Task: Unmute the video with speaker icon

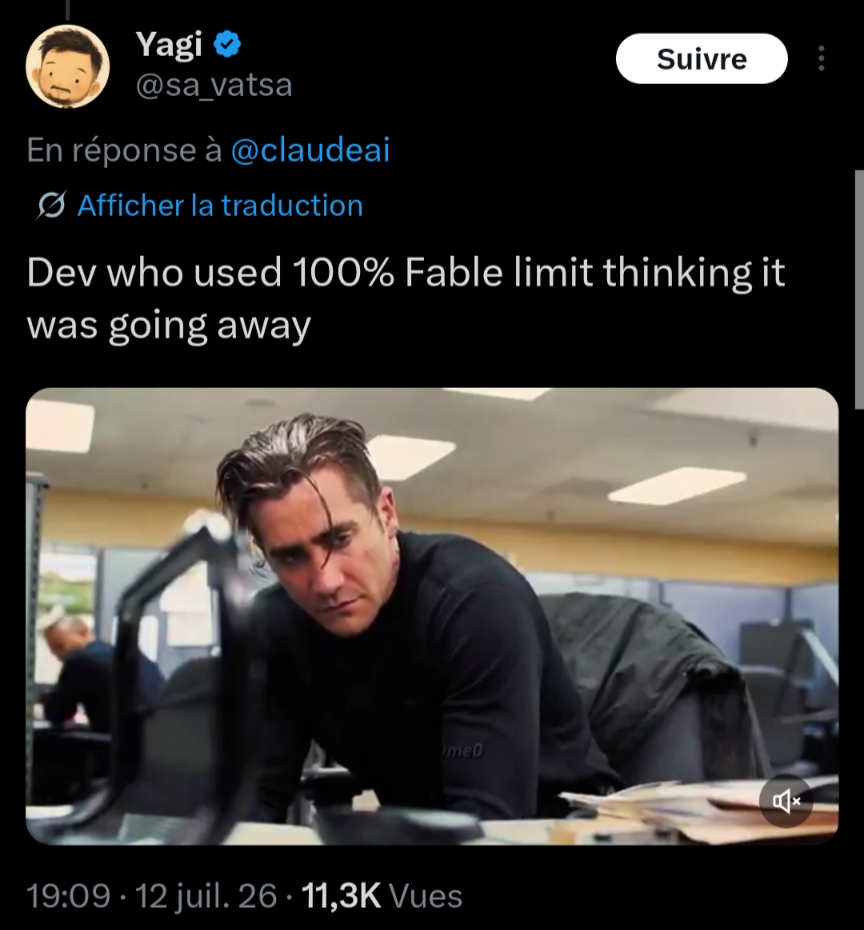Action: tap(786, 801)
